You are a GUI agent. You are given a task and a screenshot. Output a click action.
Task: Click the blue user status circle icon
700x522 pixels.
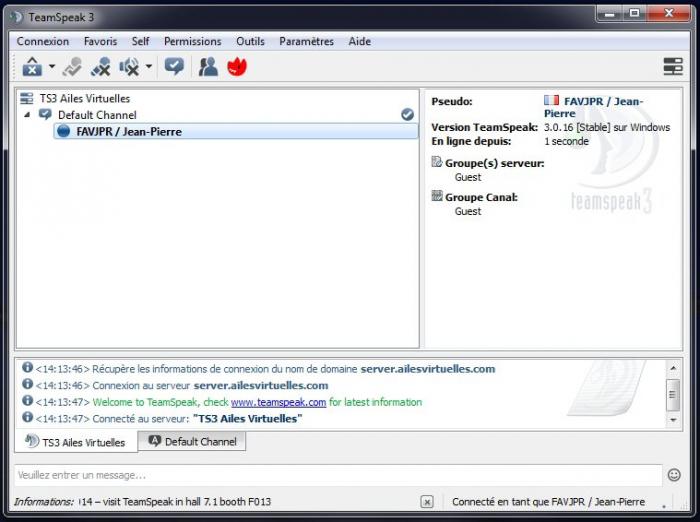coord(64,131)
